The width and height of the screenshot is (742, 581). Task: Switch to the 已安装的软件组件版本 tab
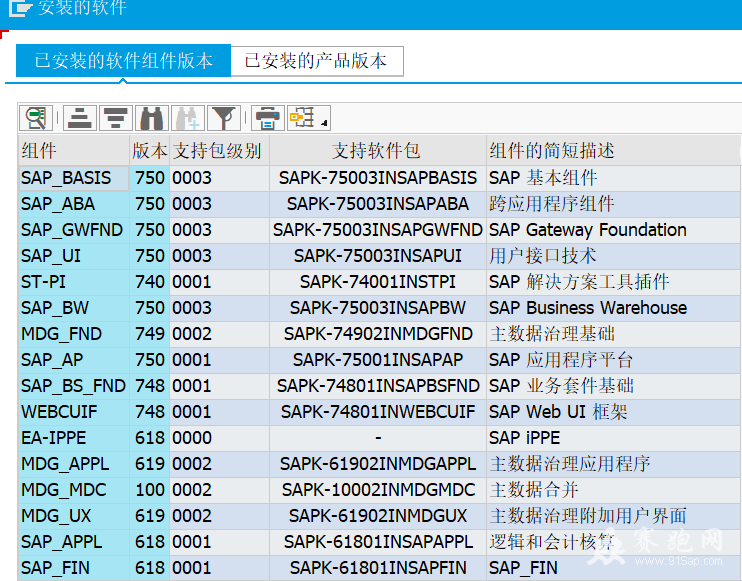pos(123,61)
